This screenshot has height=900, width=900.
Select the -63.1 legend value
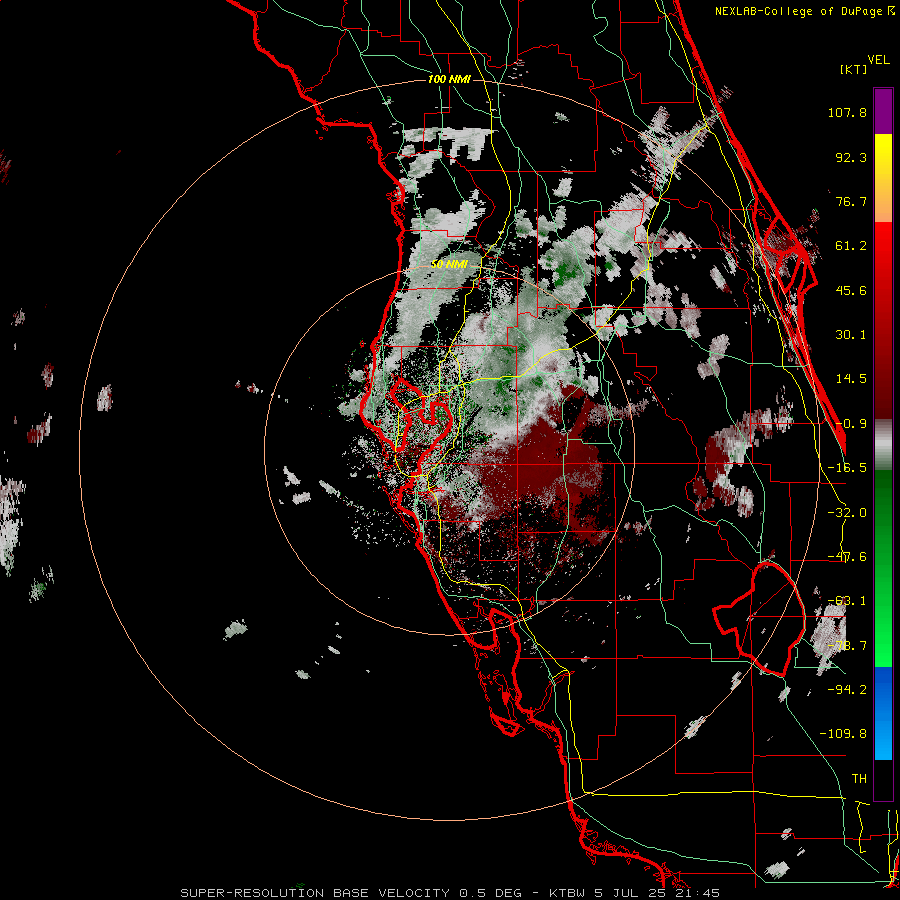pyautogui.click(x=847, y=601)
